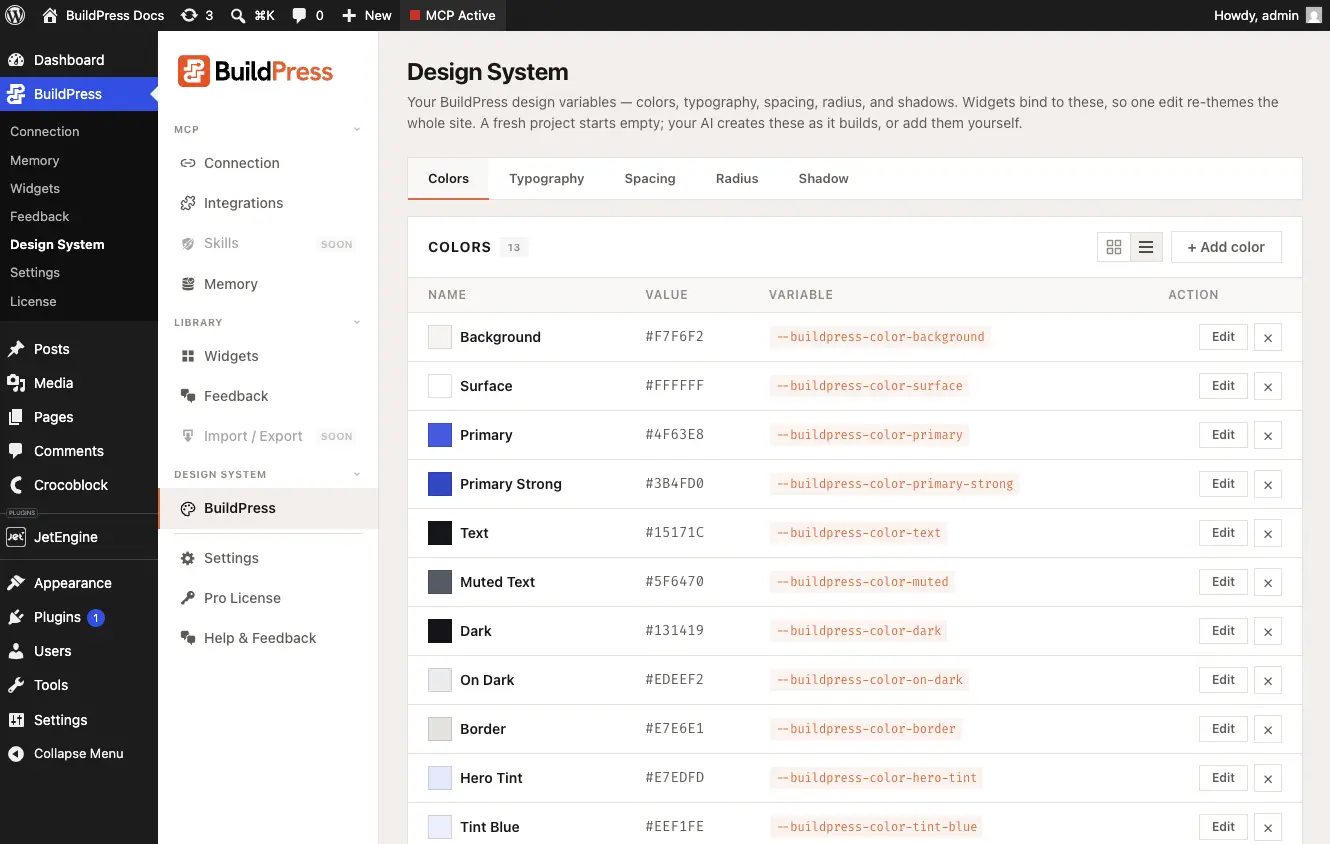The image size is (1330, 844).
Task: Click the Collapse Menu arrow icon
Action: pos(16,754)
